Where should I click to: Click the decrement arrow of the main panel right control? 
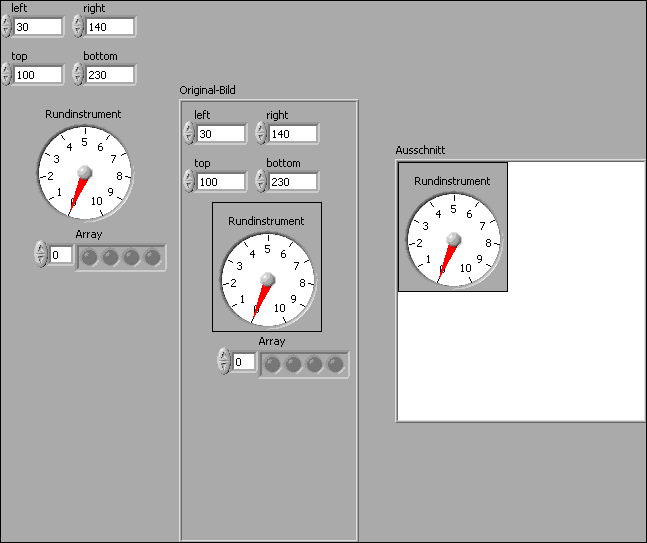click(78, 31)
